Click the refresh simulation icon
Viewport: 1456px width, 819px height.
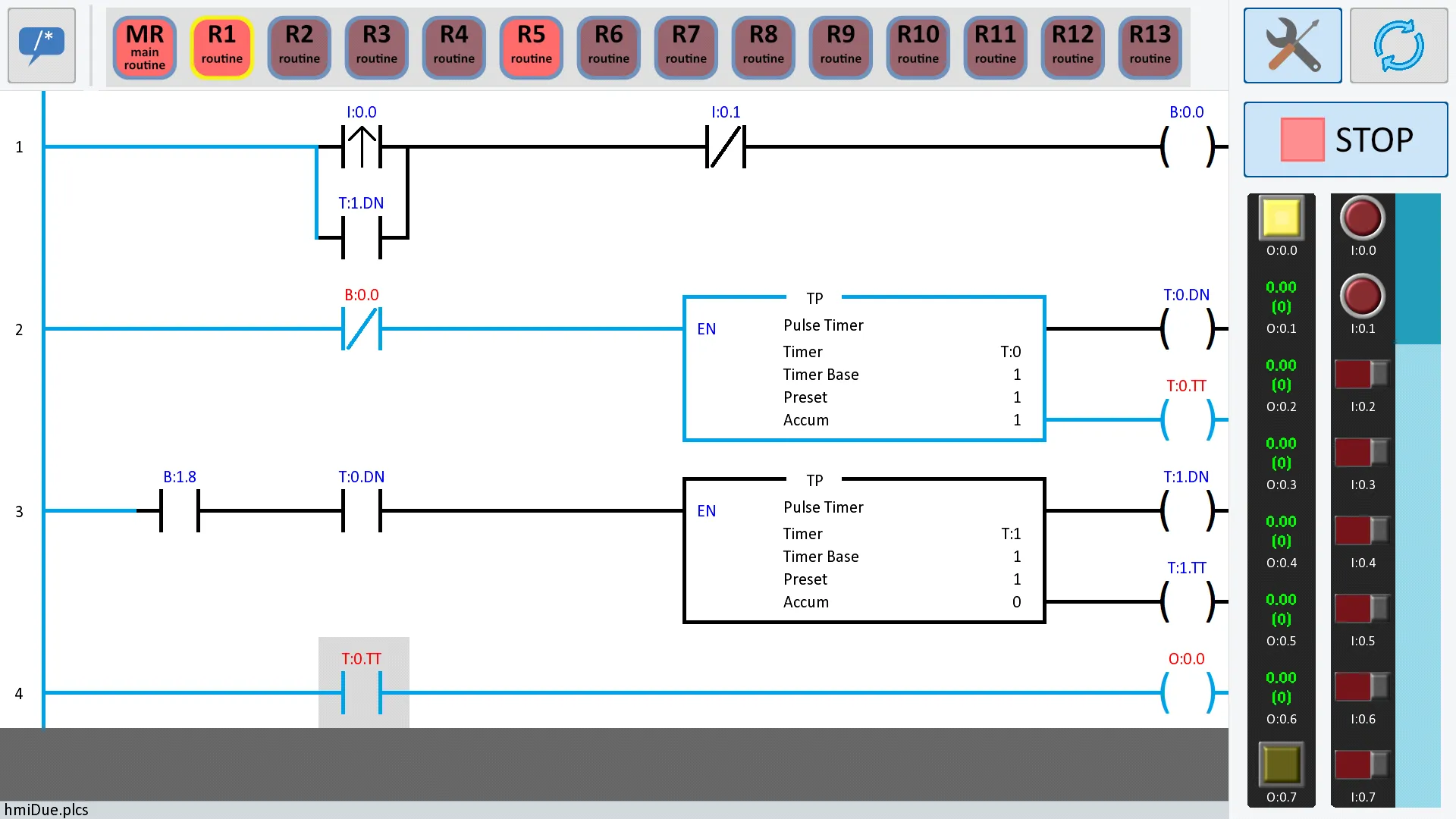pyautogui.click(x=1399, y=45)
